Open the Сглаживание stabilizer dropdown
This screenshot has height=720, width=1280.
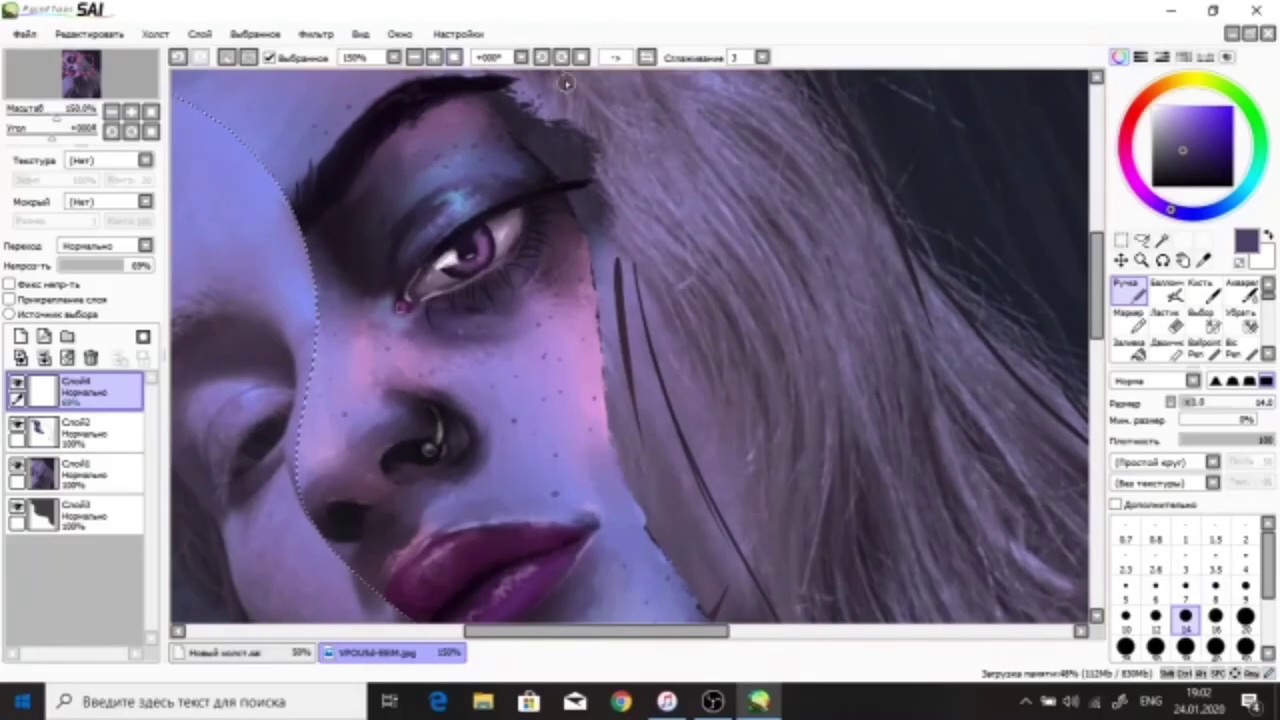[762, 57]
